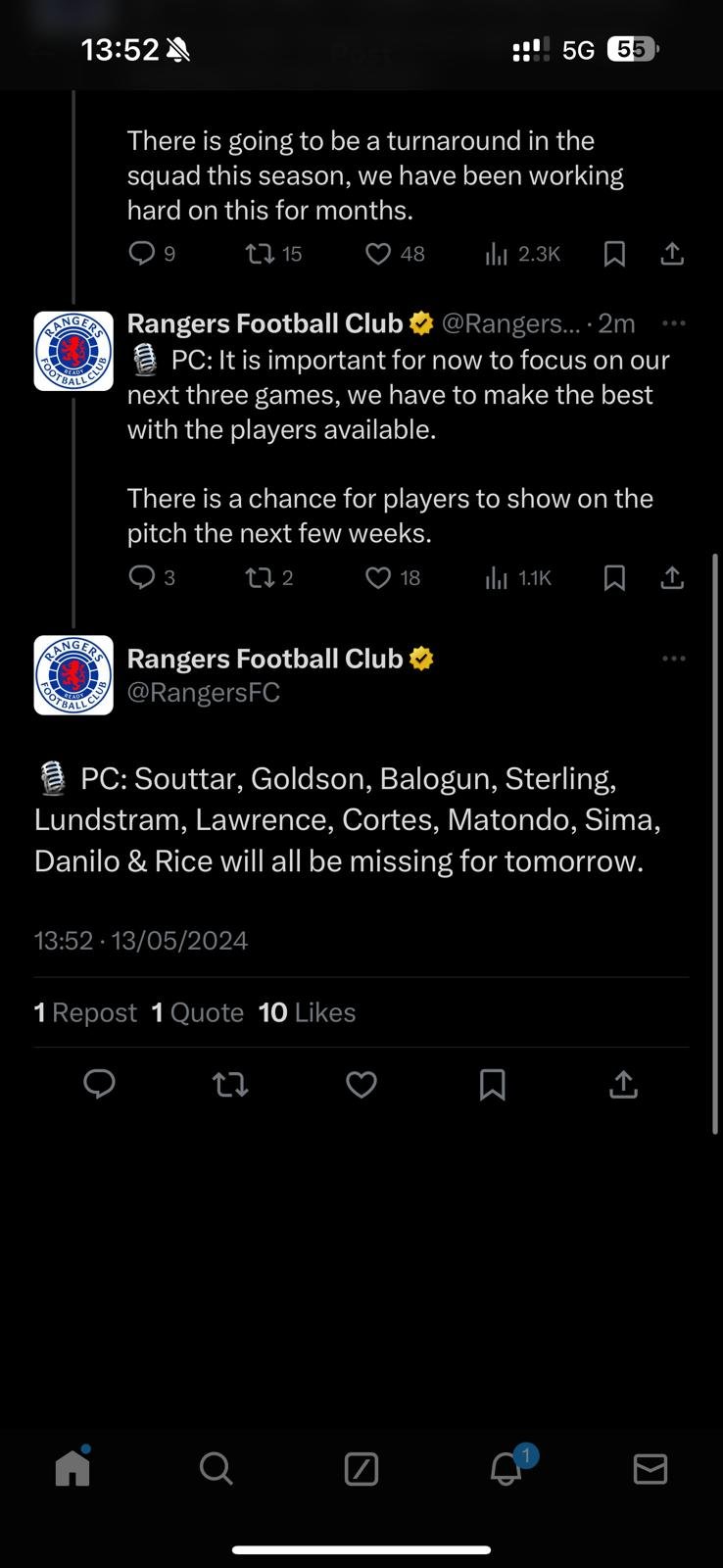This screenshot has height=1568, width=723.
Task: Bookmark the "turnaround in the squad" tweet
Action: coord(614,255)
